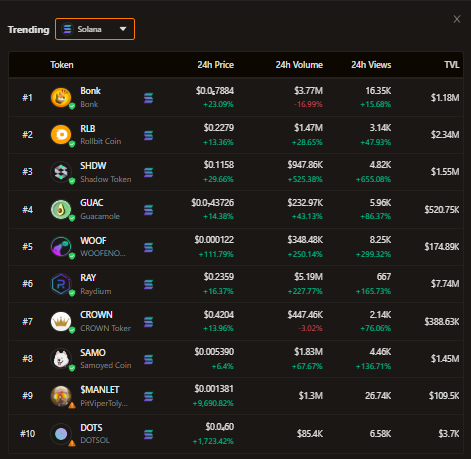Click CROWN volume change -3.02%
This screenshot has width=471, height=459.
pos(310,328)
